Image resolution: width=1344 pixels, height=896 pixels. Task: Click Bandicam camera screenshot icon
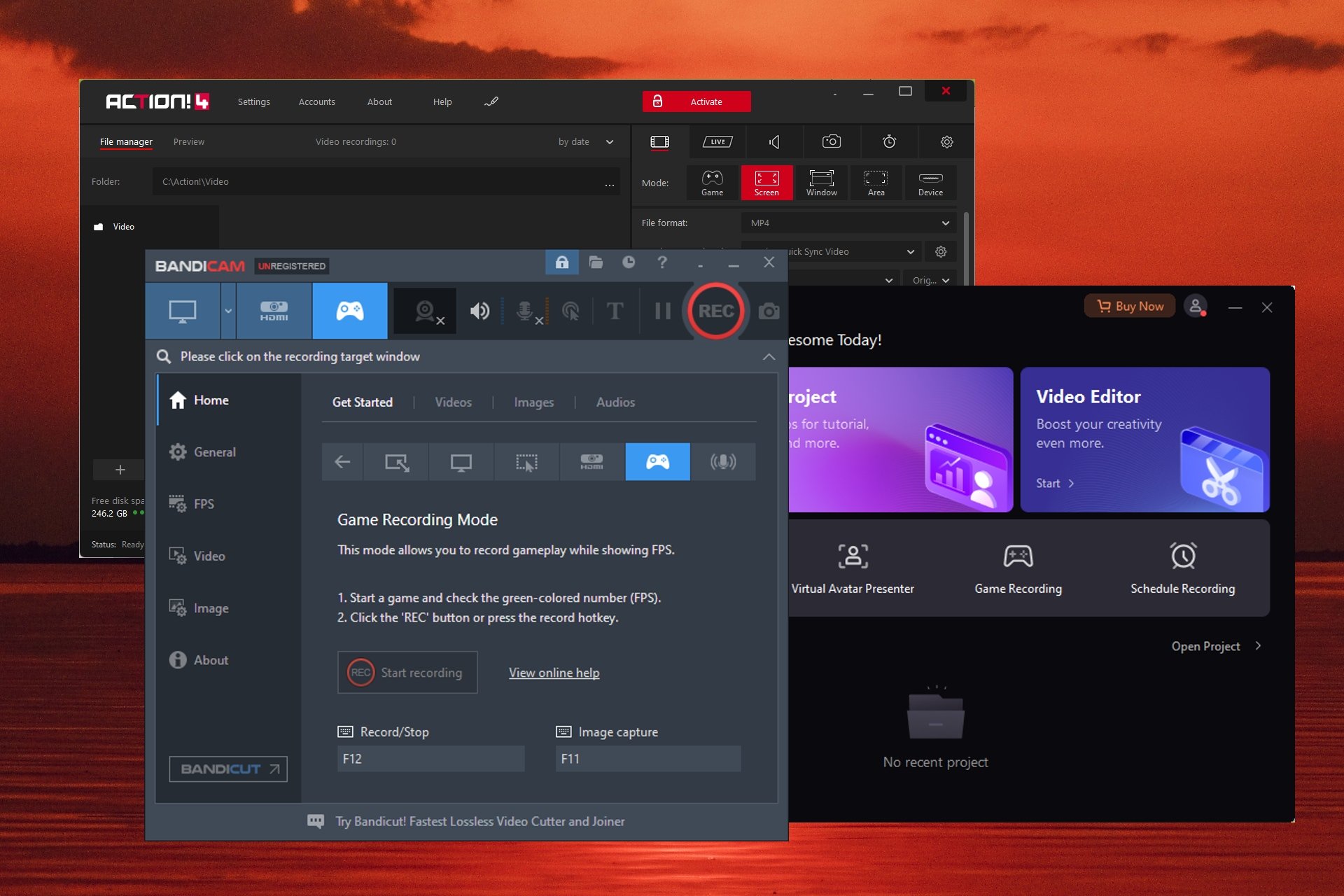pyautogui.click(x=769, y=311)
